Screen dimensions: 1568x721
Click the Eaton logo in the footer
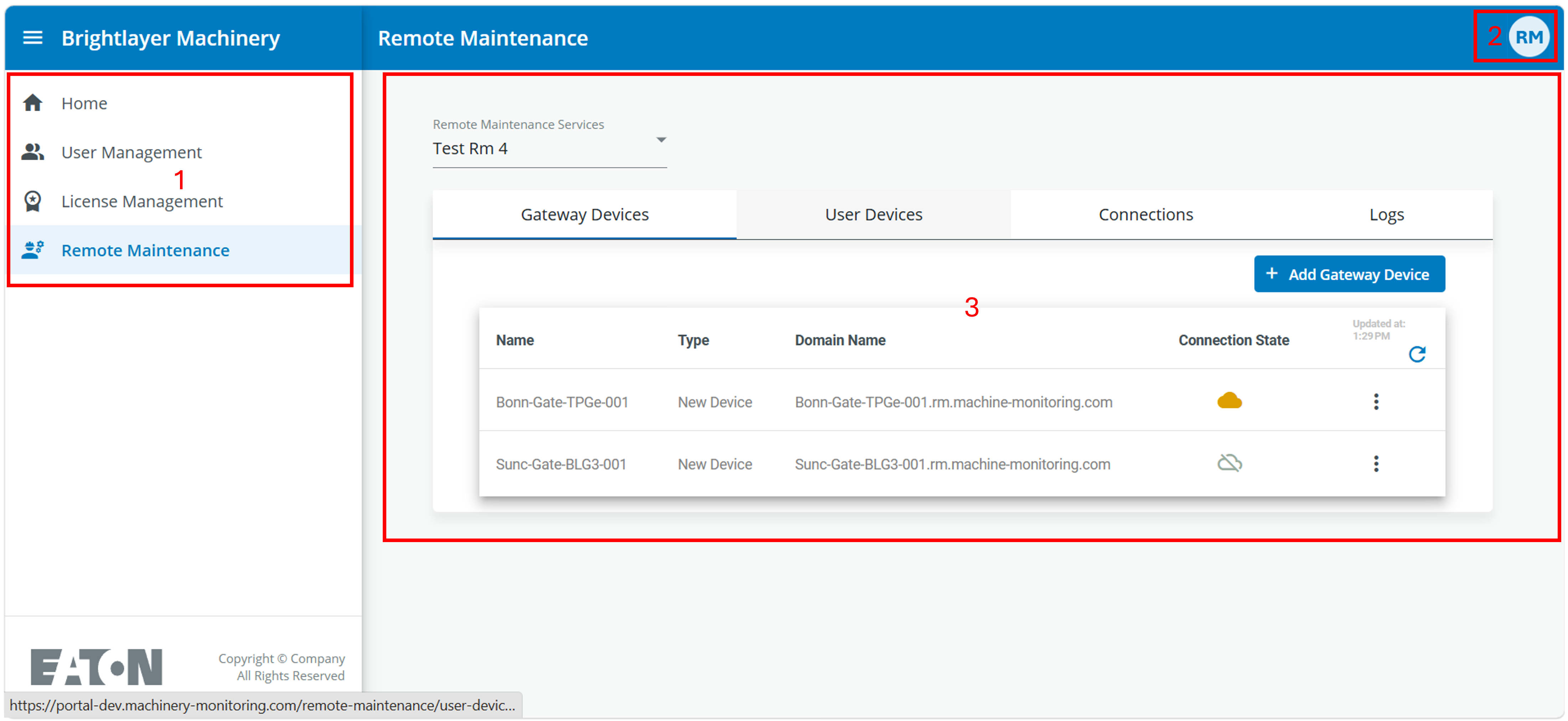[96, 666]
